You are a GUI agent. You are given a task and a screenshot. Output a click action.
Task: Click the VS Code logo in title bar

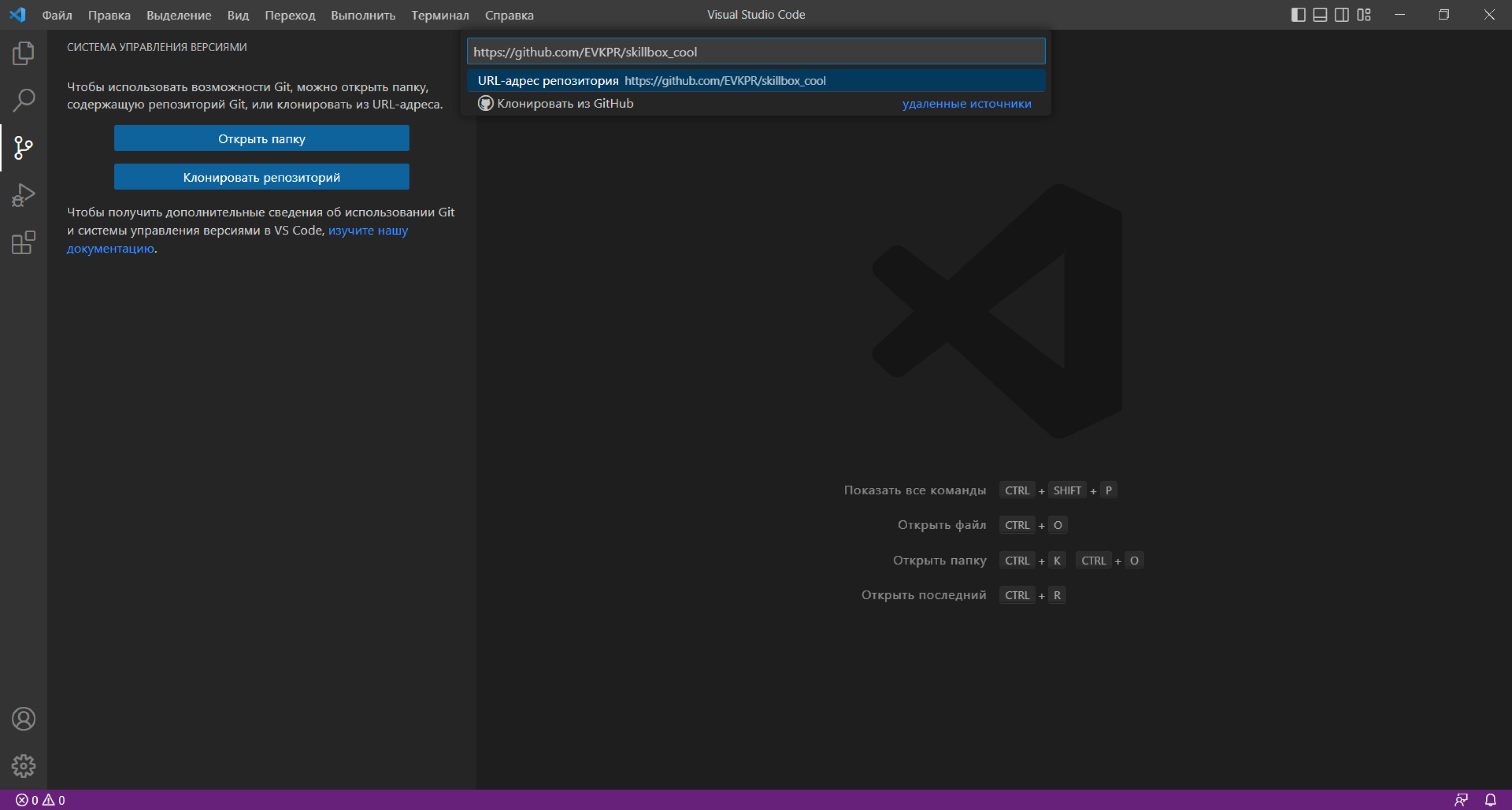click(x=18, y=15)
